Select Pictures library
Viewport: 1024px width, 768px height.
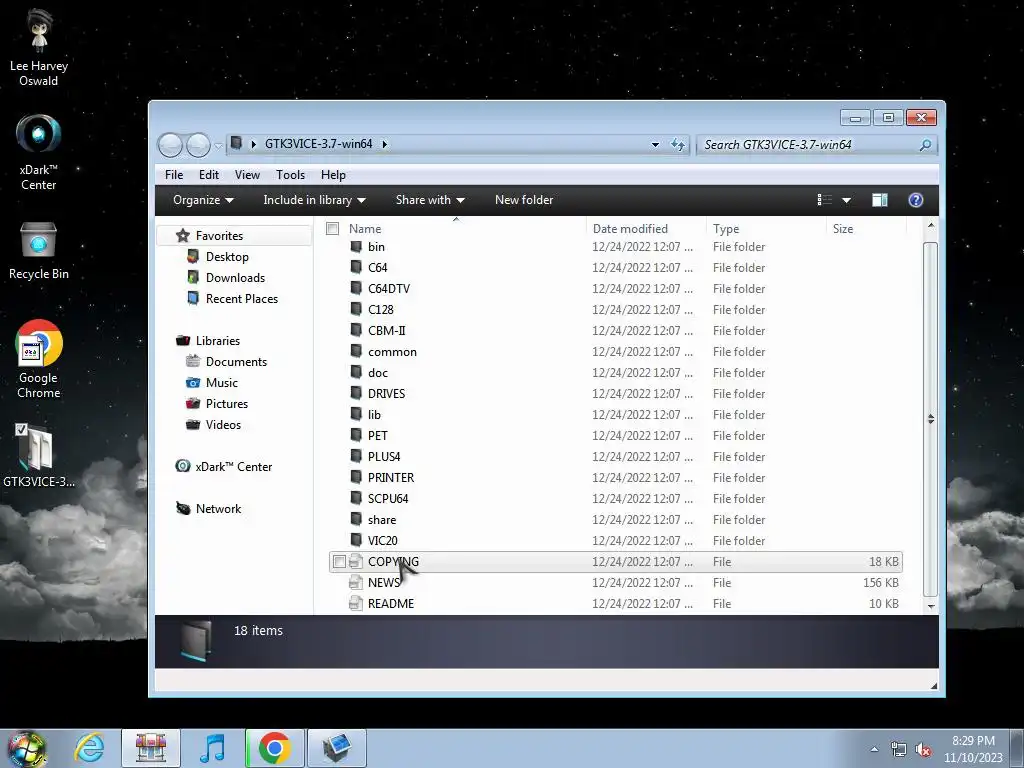tap(226, 404)
